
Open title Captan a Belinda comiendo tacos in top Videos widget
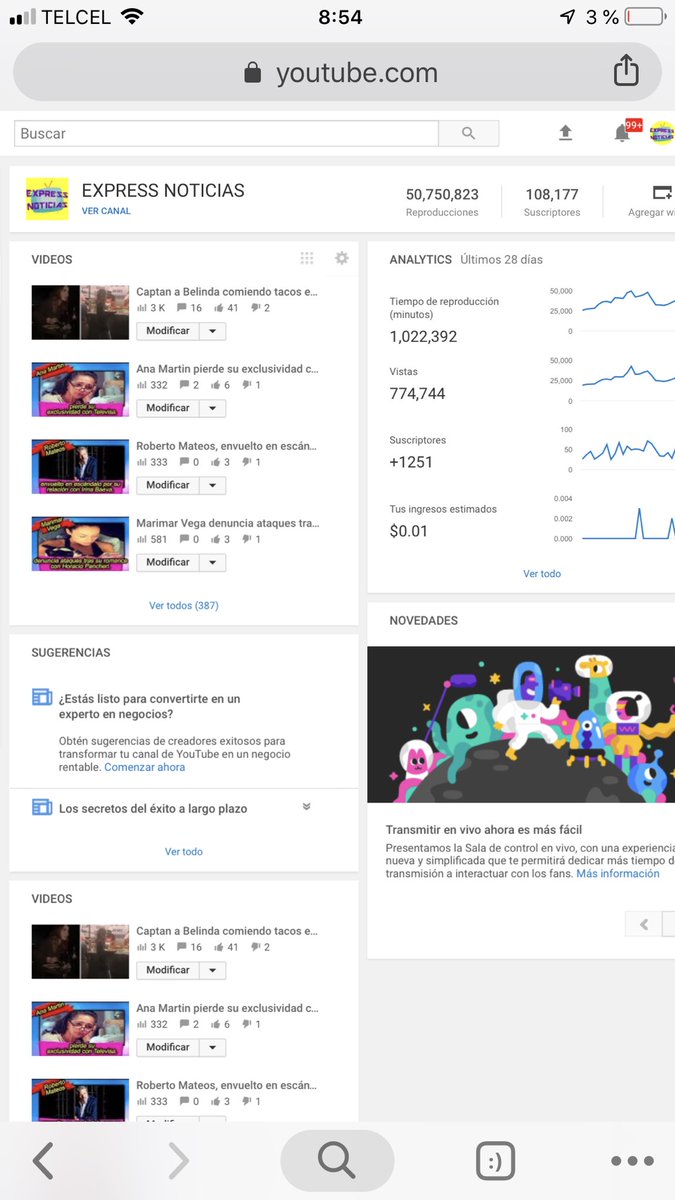(227, 292)
